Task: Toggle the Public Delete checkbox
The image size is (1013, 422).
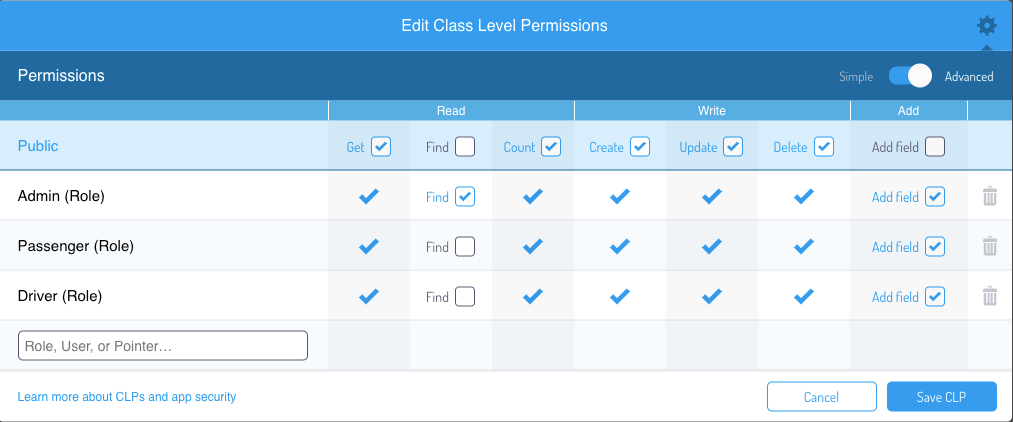Action: 824,147
